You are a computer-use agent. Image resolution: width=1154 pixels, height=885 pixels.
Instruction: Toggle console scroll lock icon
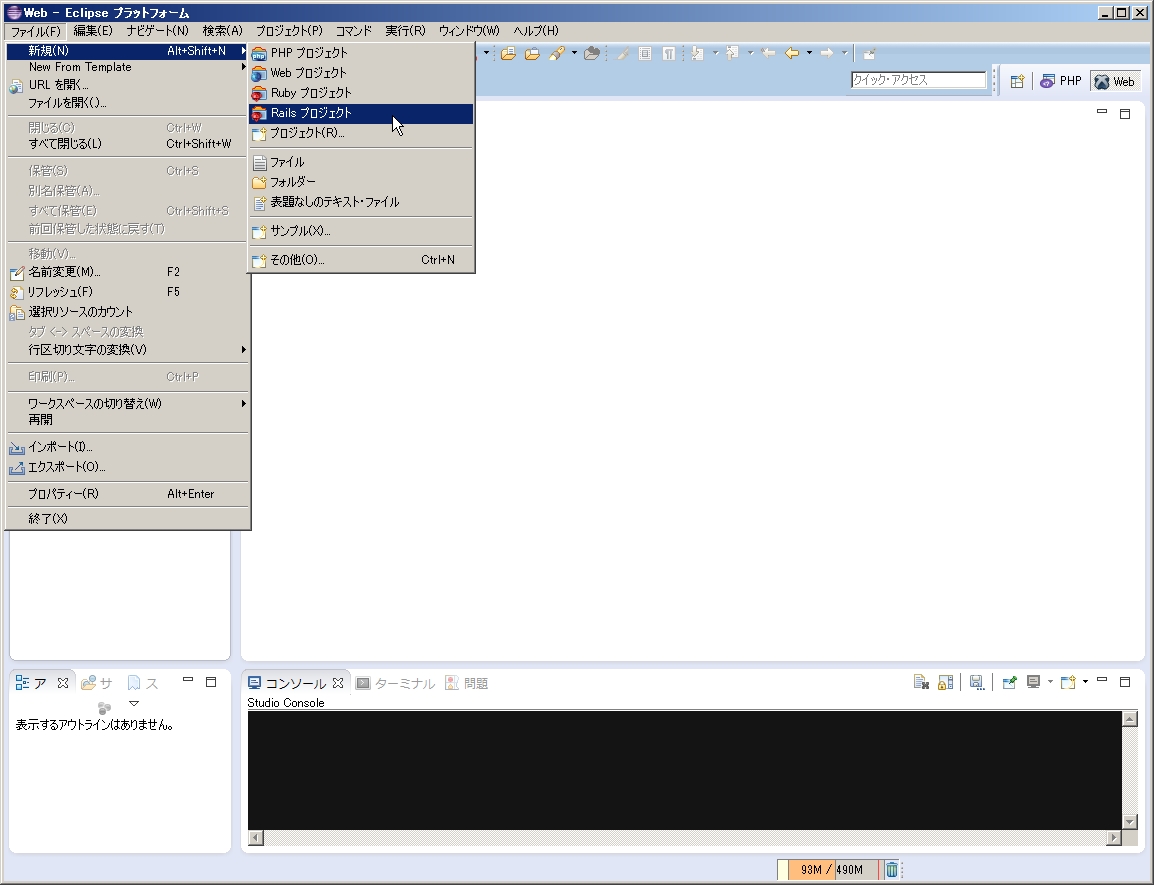(x=946, y=683)
